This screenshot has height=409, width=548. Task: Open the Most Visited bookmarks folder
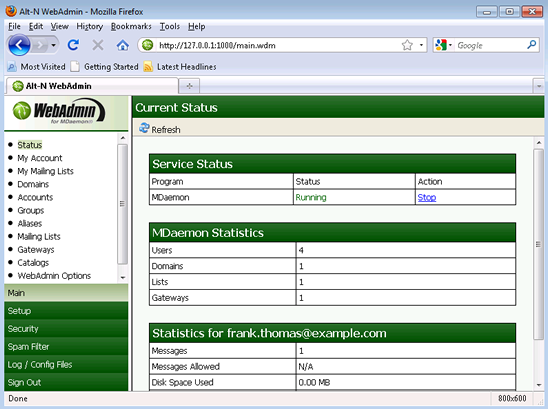(36, 66)
